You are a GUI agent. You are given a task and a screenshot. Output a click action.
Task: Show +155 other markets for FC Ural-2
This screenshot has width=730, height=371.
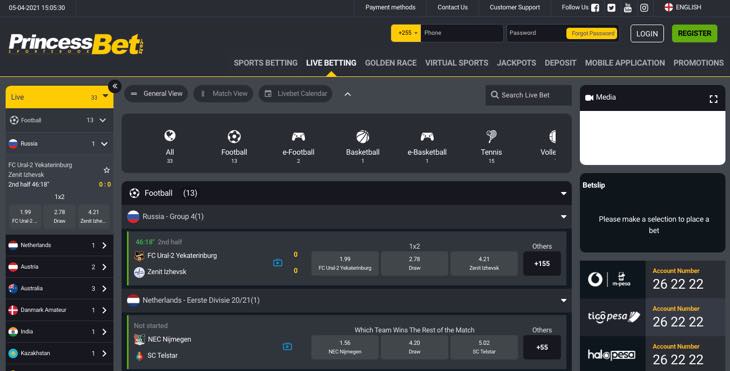click(x=542, y=263)
